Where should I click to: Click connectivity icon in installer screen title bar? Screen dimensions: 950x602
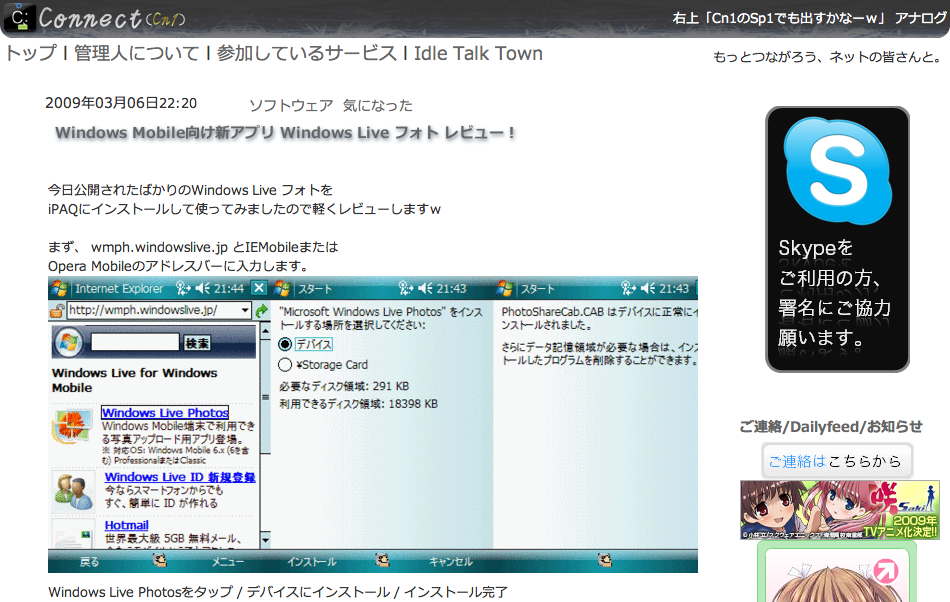(x=406, y=288)
